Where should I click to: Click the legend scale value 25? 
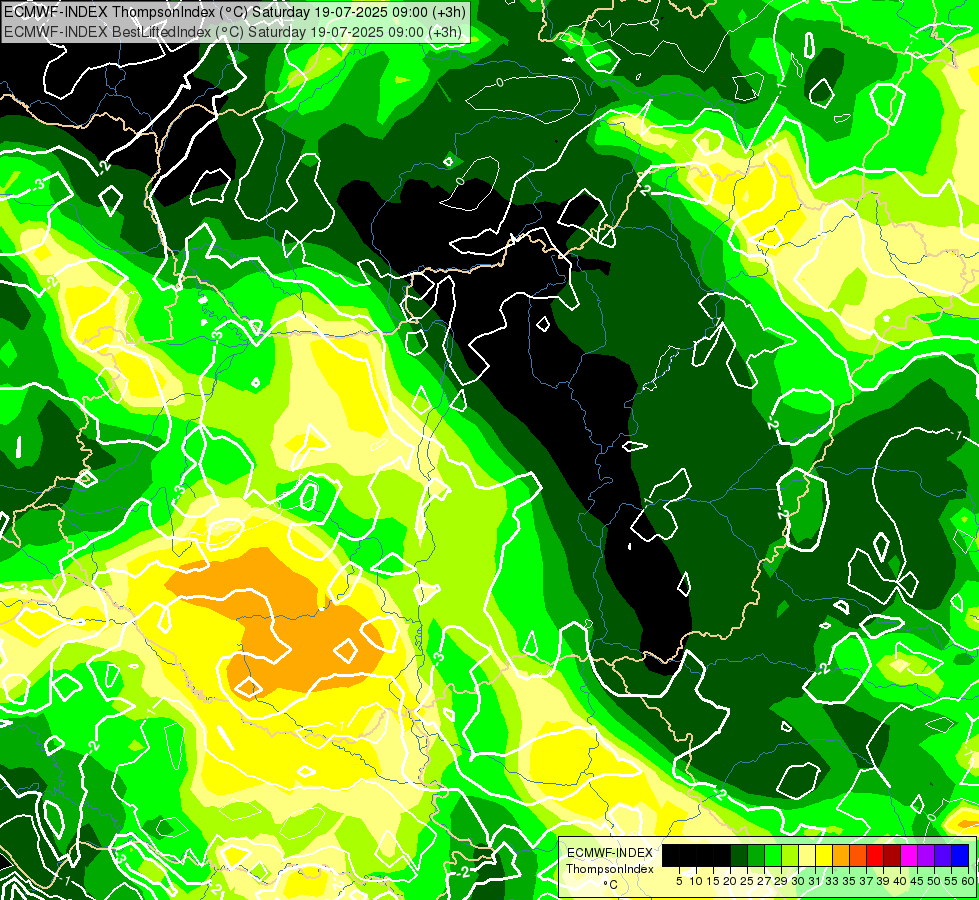click(x=747, y=881)
